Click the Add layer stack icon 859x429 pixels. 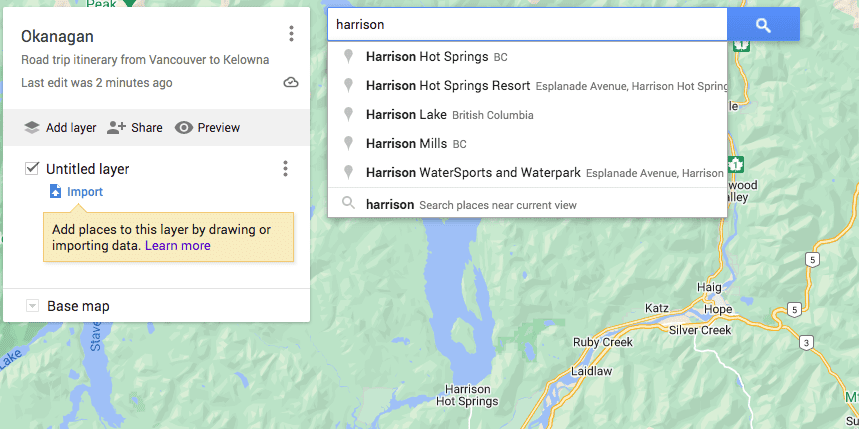pyautogui.click(x=32, y=128)
